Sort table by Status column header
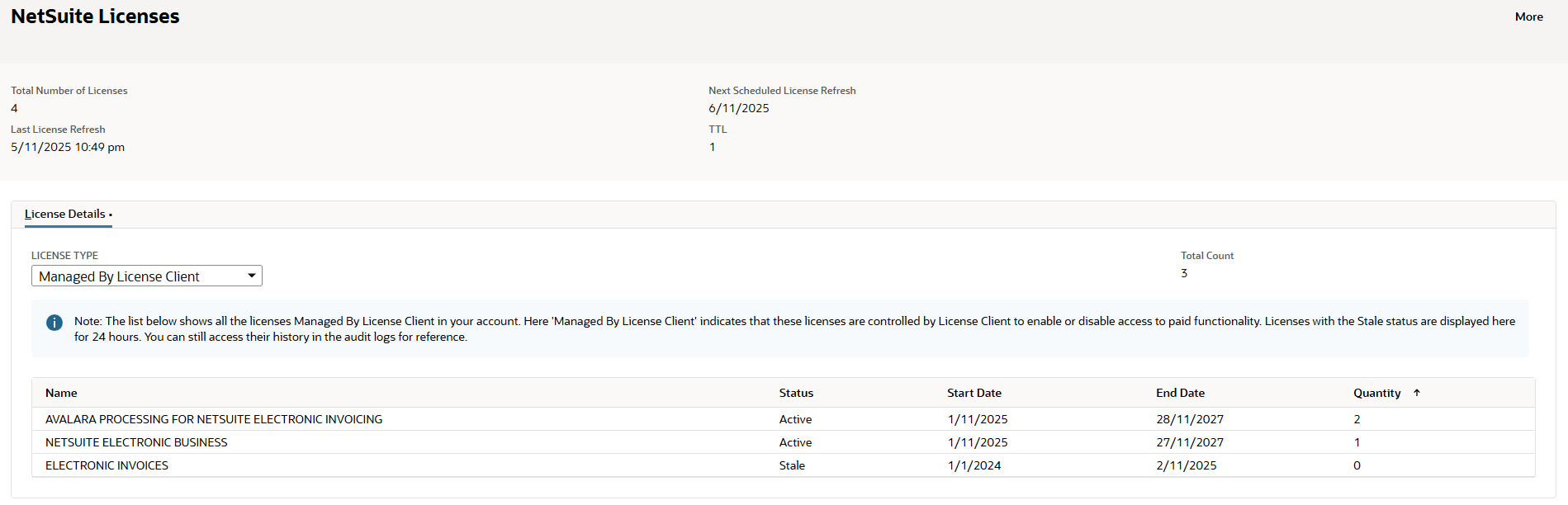The height and width of the screenshot is (505, 1568). (x=796, y=393)
